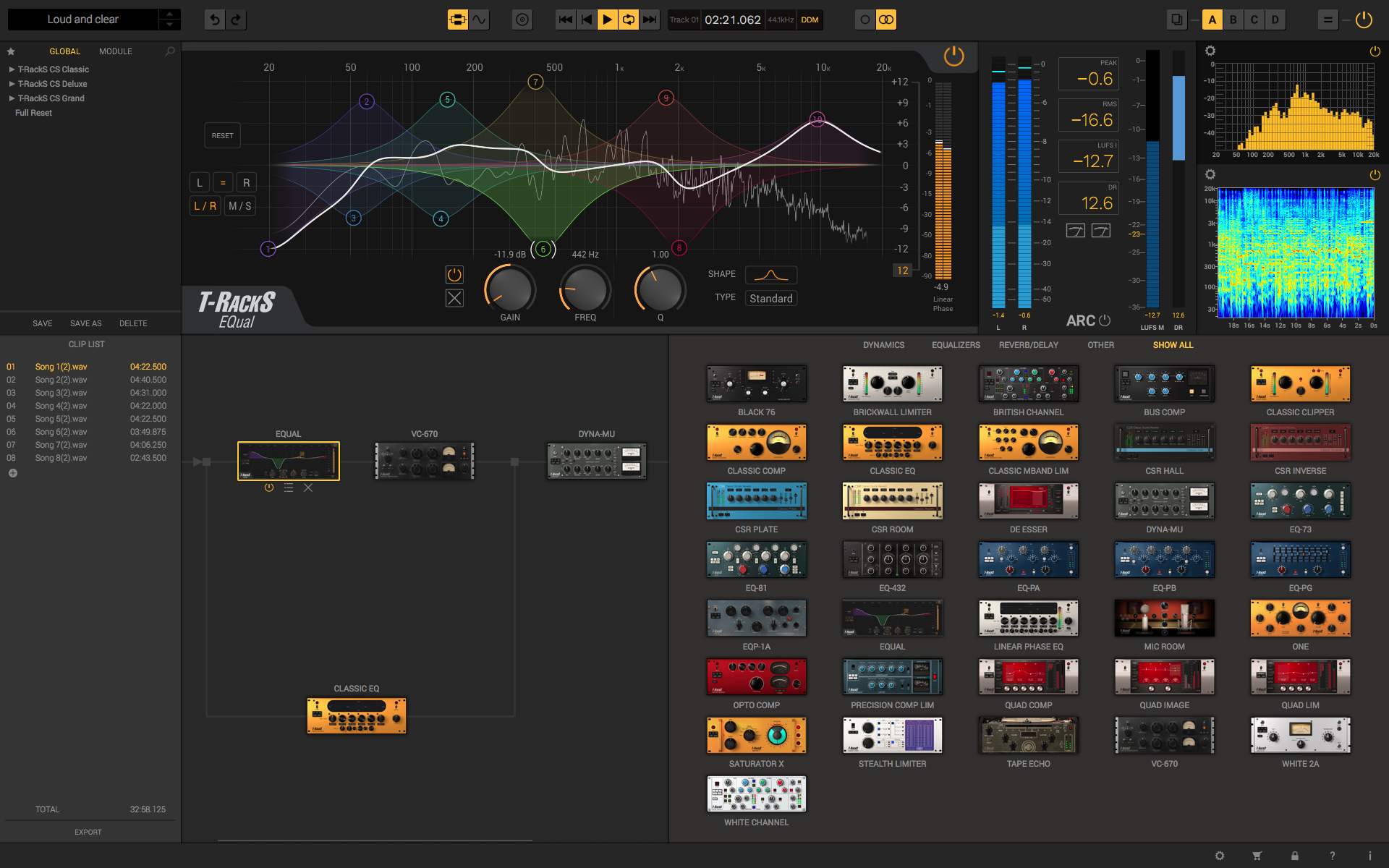This screenshot has height=868, width=1389.
Task: Select snapshot C
Action: coord(1254,20)
